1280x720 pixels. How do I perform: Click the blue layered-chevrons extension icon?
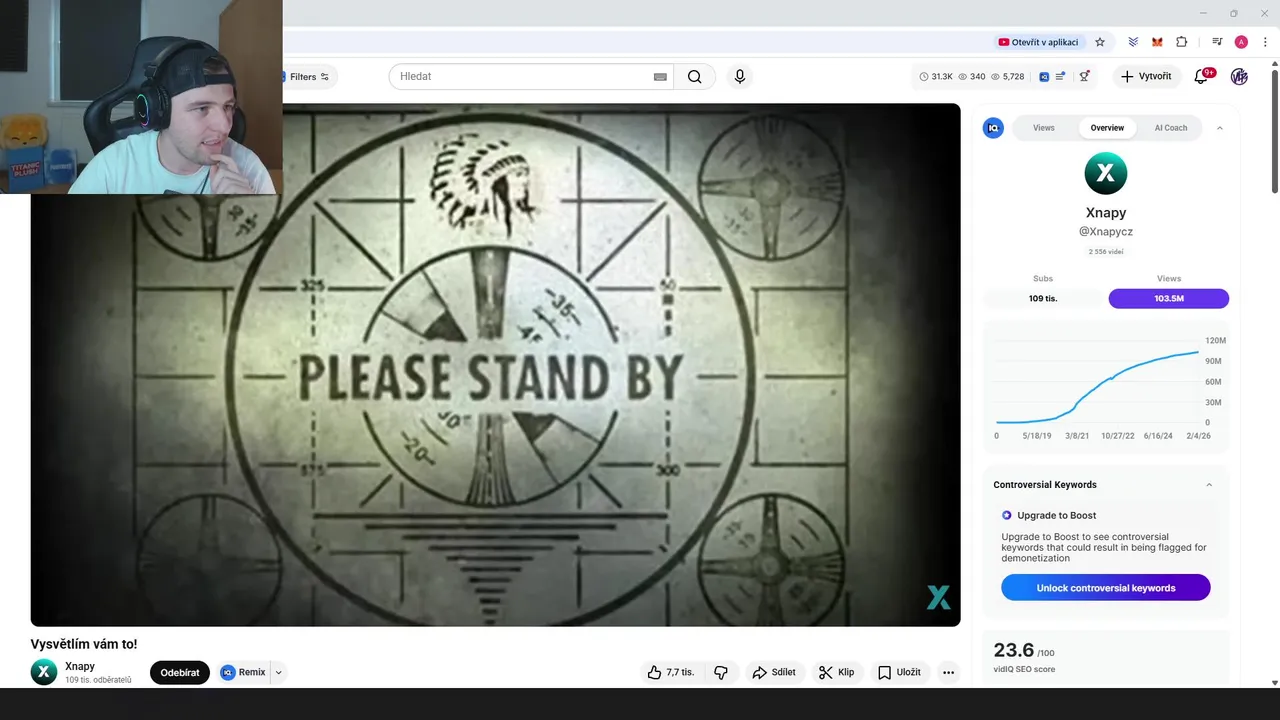(1133, 42)
